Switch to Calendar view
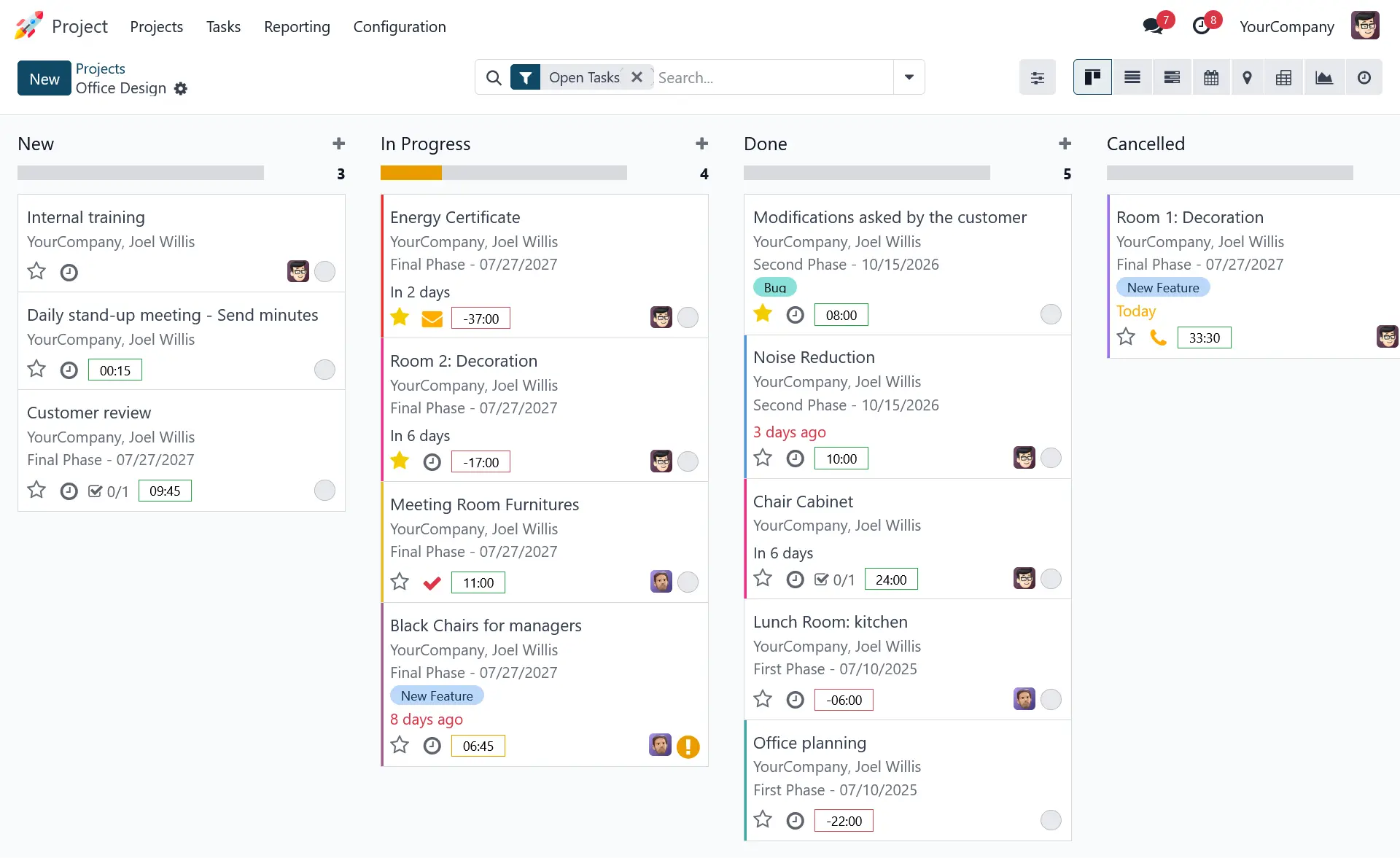1400x858 pixels. tap(1210, 77)
